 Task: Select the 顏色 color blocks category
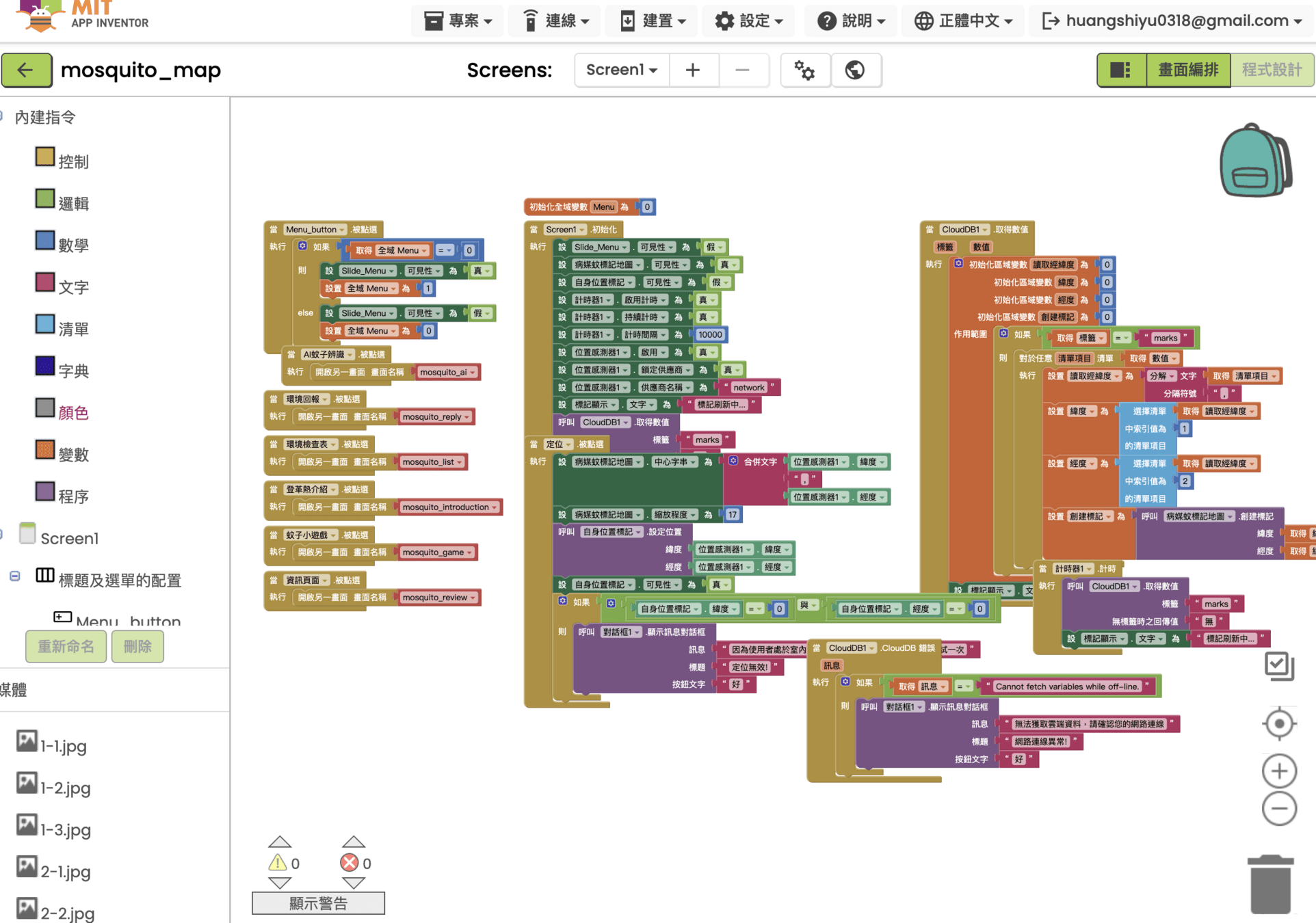73,412
